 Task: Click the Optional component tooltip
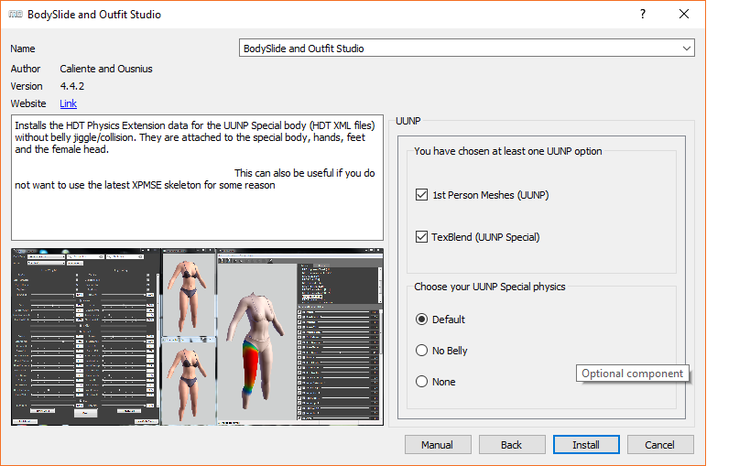coord(632,373)
